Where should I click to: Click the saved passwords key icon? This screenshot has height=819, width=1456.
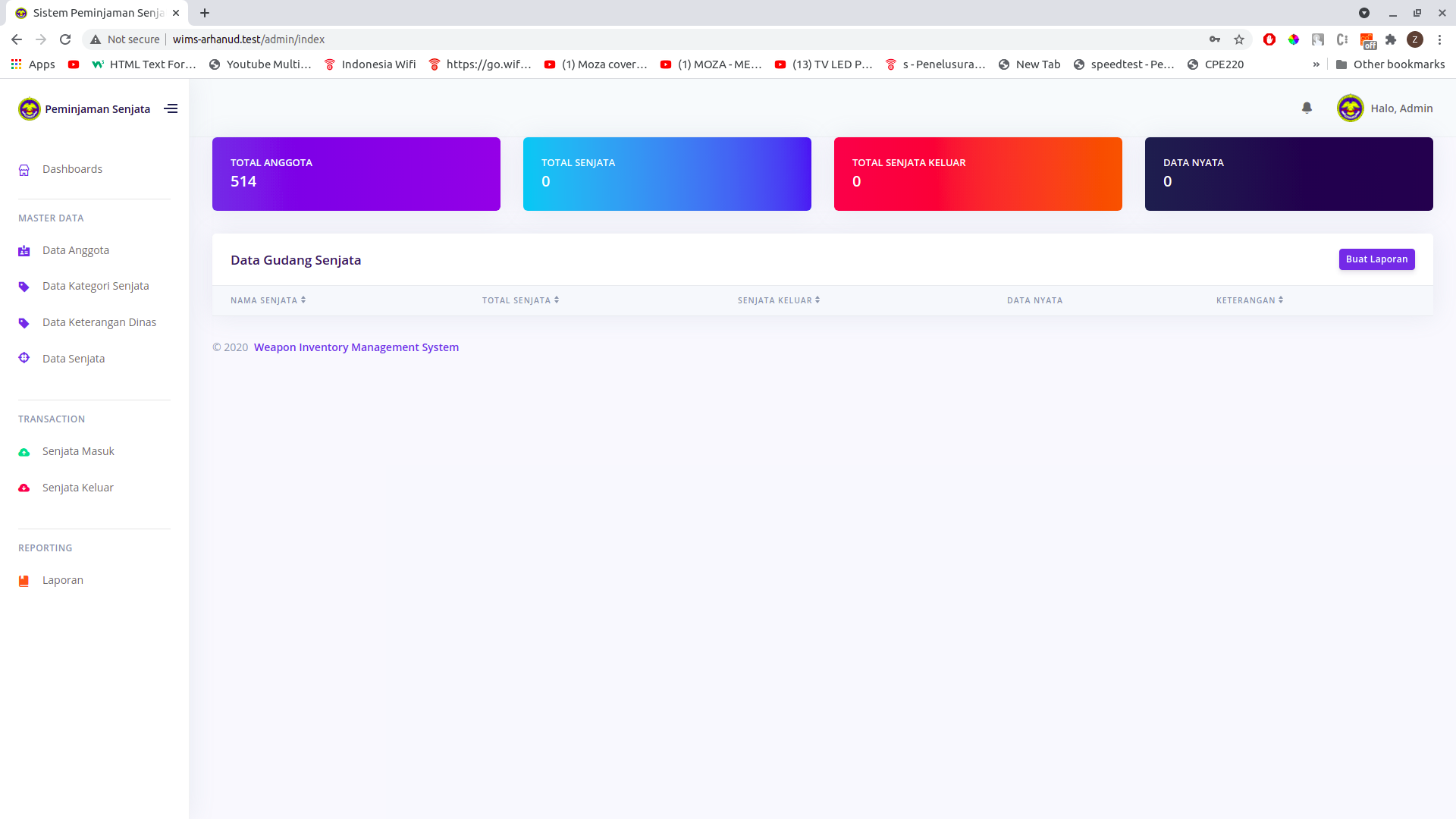(x=1215, y=39)
